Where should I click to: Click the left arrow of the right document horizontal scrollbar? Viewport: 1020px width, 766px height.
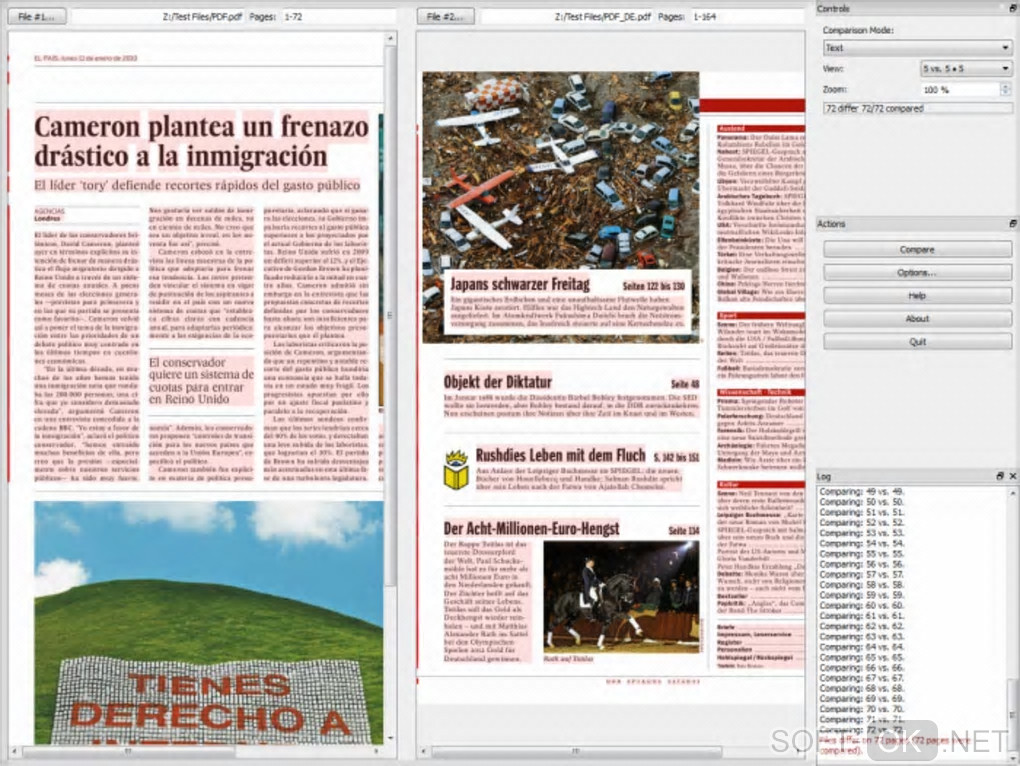423,751
